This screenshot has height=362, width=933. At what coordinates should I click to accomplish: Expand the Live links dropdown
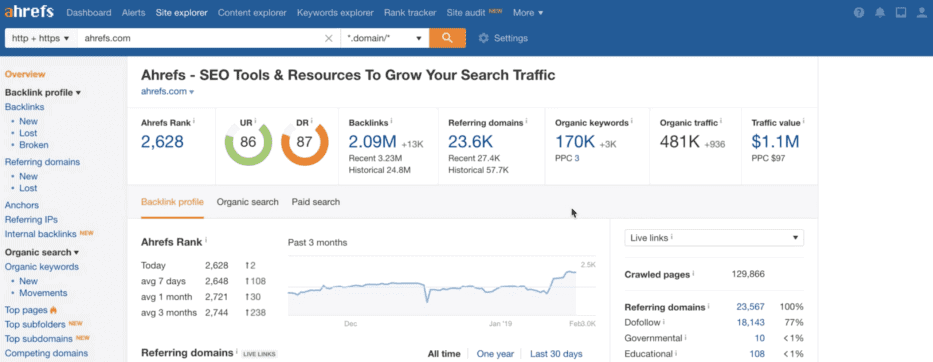[x=714, y=238]
